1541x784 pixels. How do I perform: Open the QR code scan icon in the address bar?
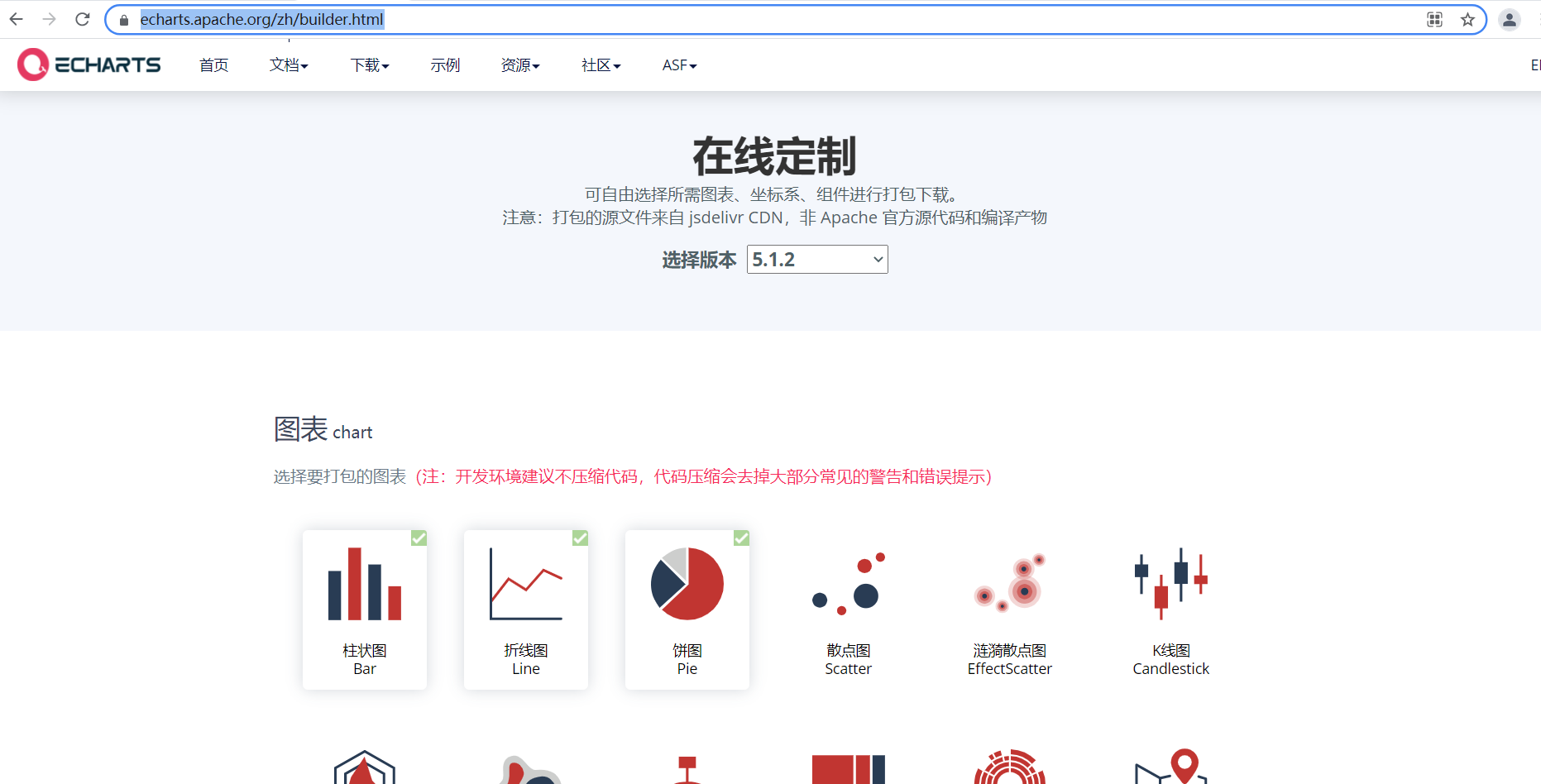coord(1434,19)
